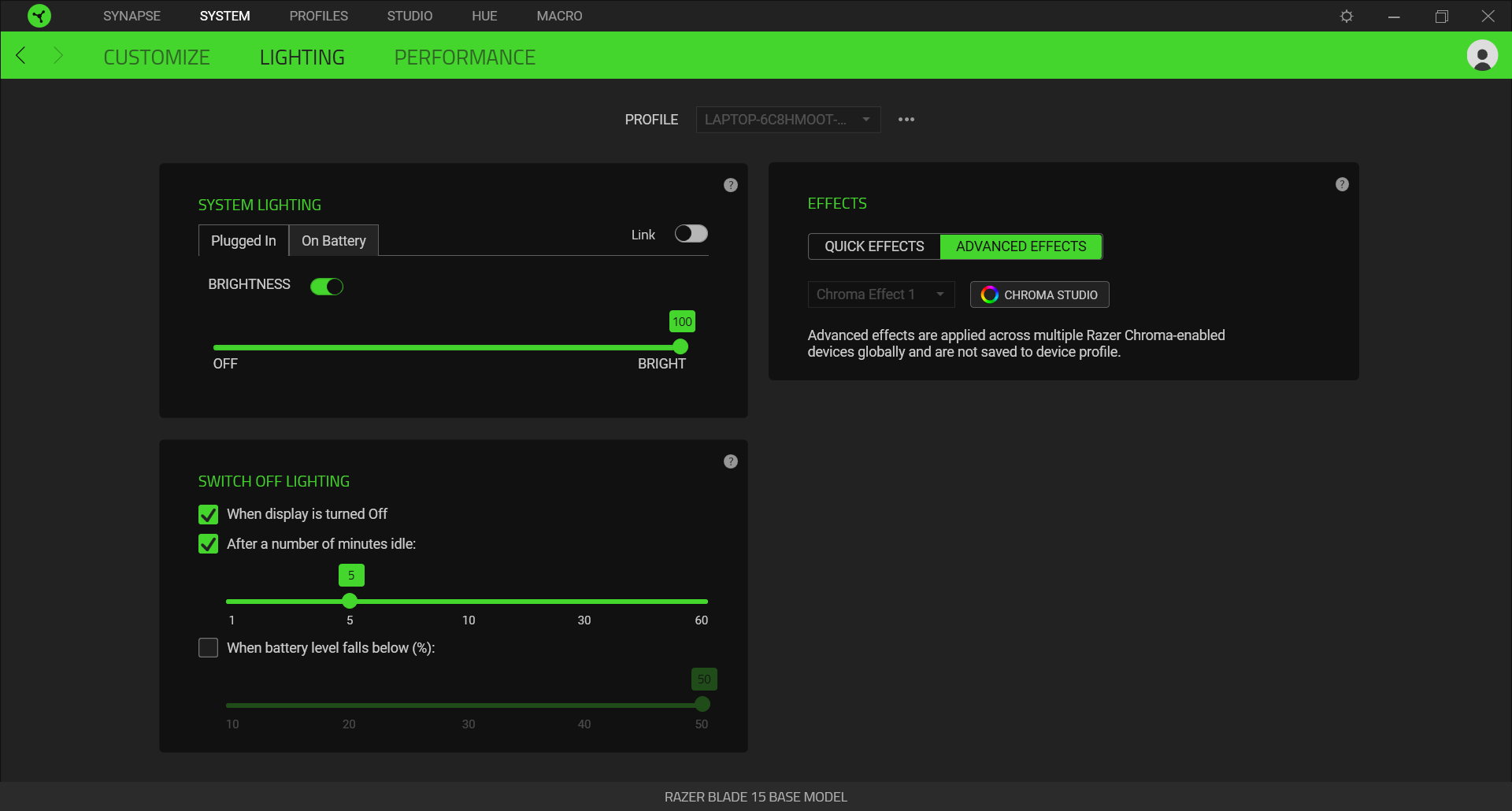
Task: Show help for Switch Off Lighting panel
Action: (731, 461)
